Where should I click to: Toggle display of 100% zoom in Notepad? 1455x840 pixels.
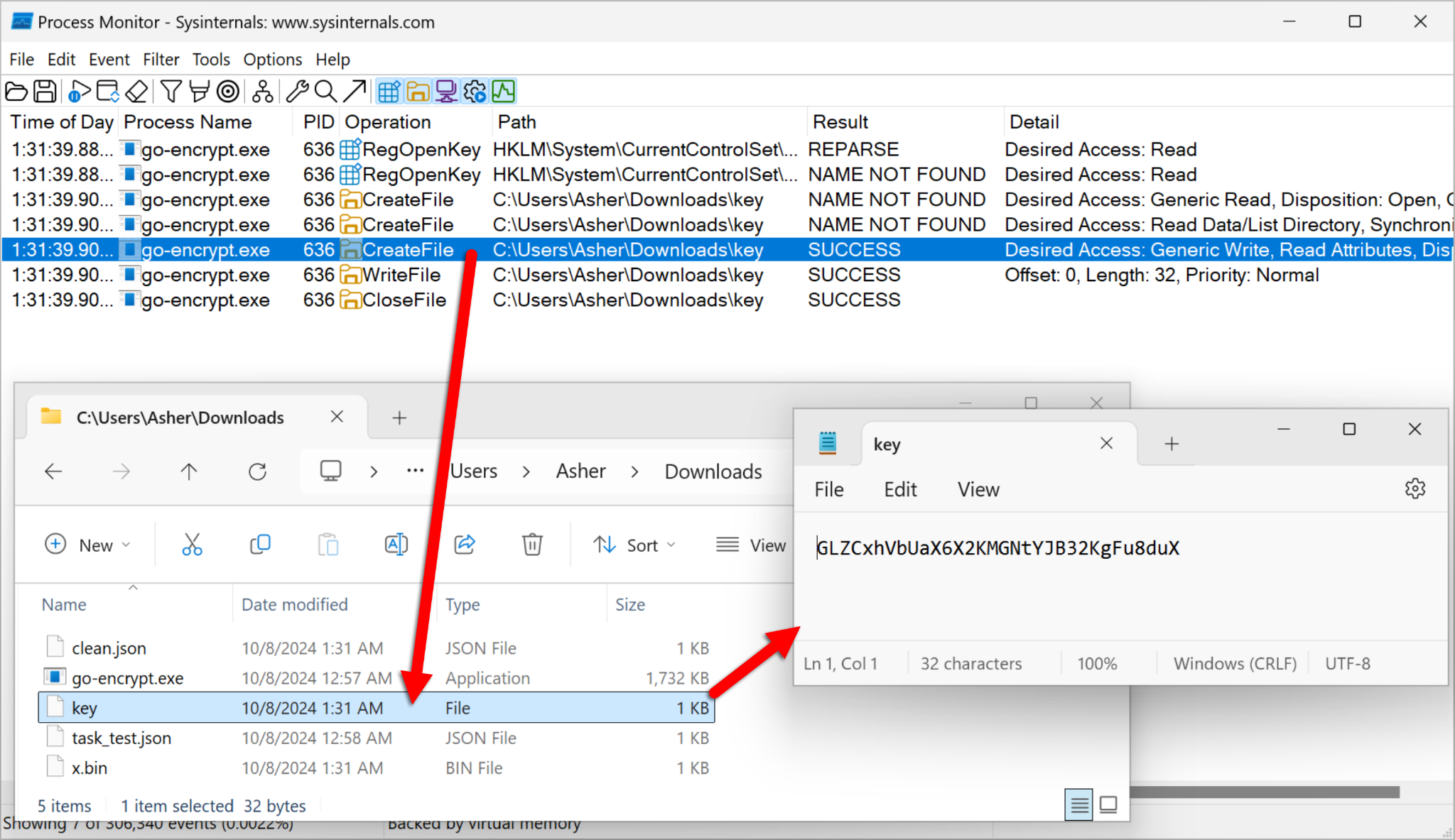click(1096, 662)
